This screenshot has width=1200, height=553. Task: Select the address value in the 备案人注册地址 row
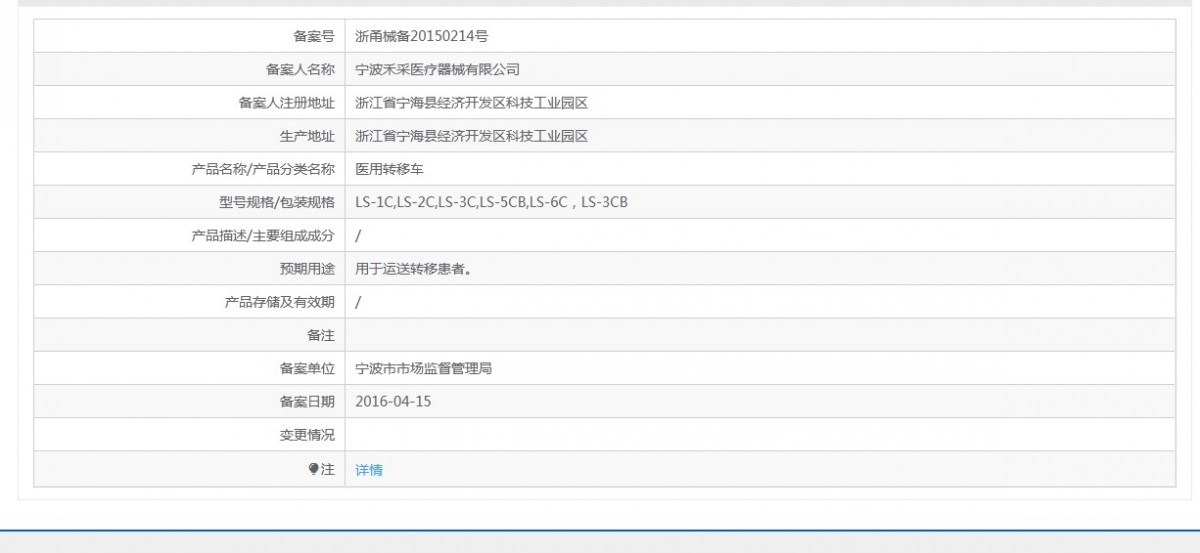coord(471,103)
